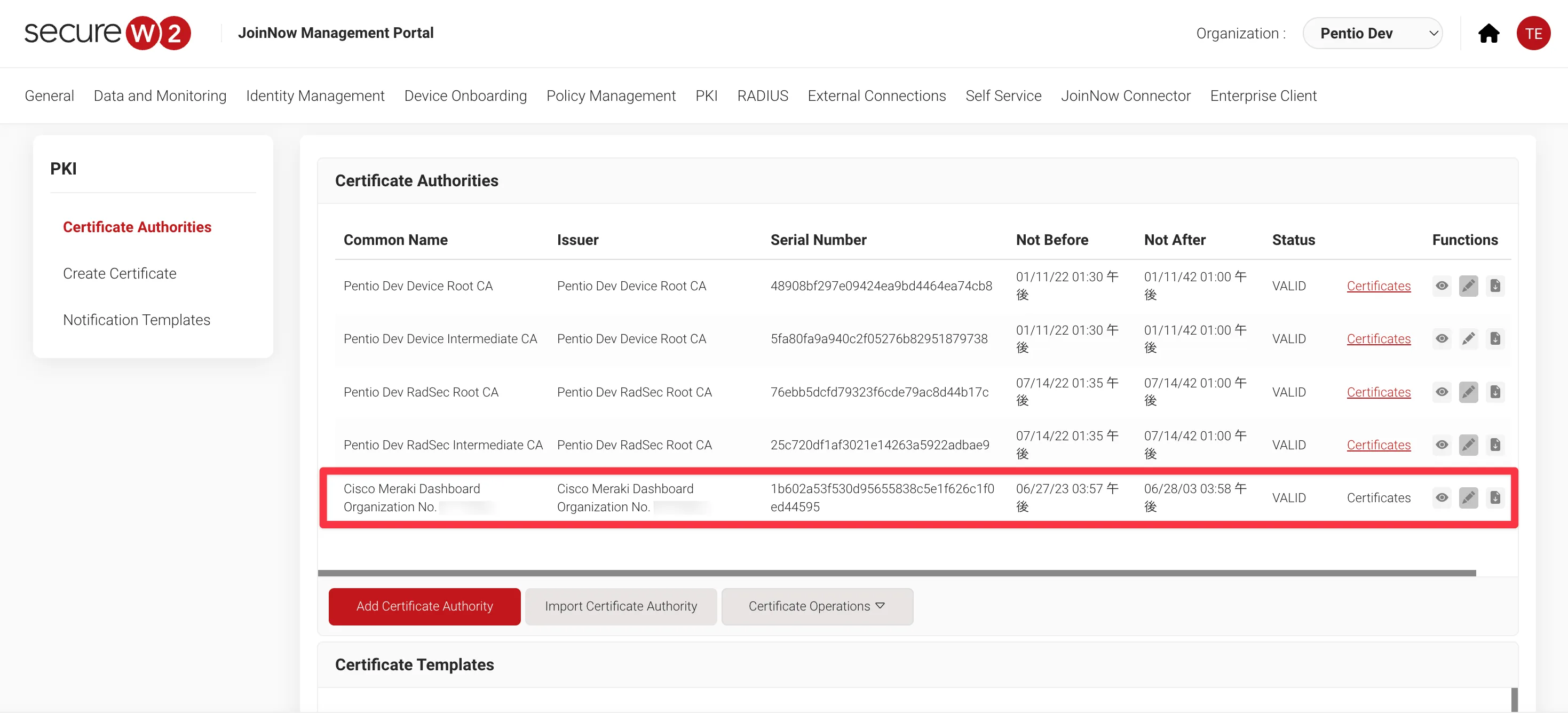Select Certificate Authorities in the PKI sidebar
This screenshot has height=713, width=1568.
tap(137, 227)
